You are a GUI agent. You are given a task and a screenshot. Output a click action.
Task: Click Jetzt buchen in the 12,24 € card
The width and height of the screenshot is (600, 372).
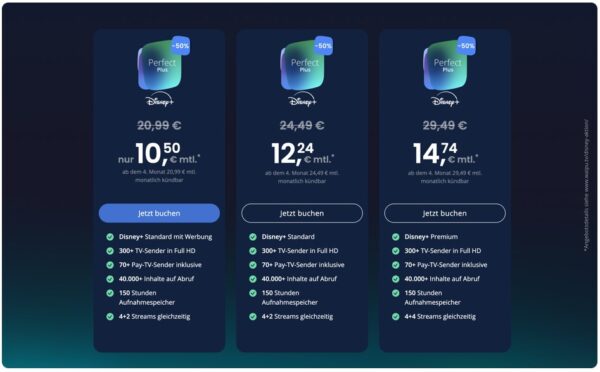(302, 213)
